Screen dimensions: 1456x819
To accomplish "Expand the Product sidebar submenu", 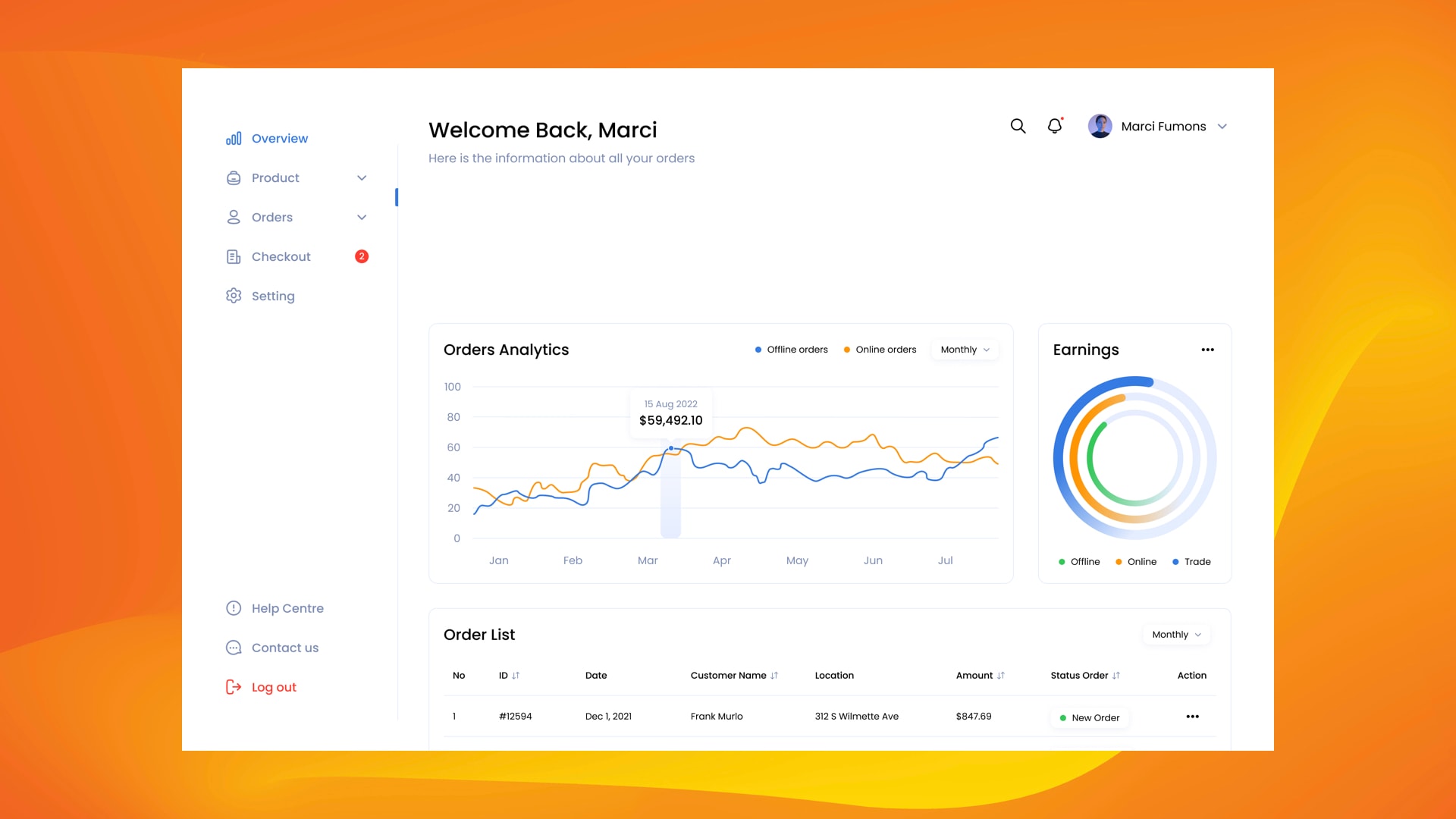I will 362,177.
